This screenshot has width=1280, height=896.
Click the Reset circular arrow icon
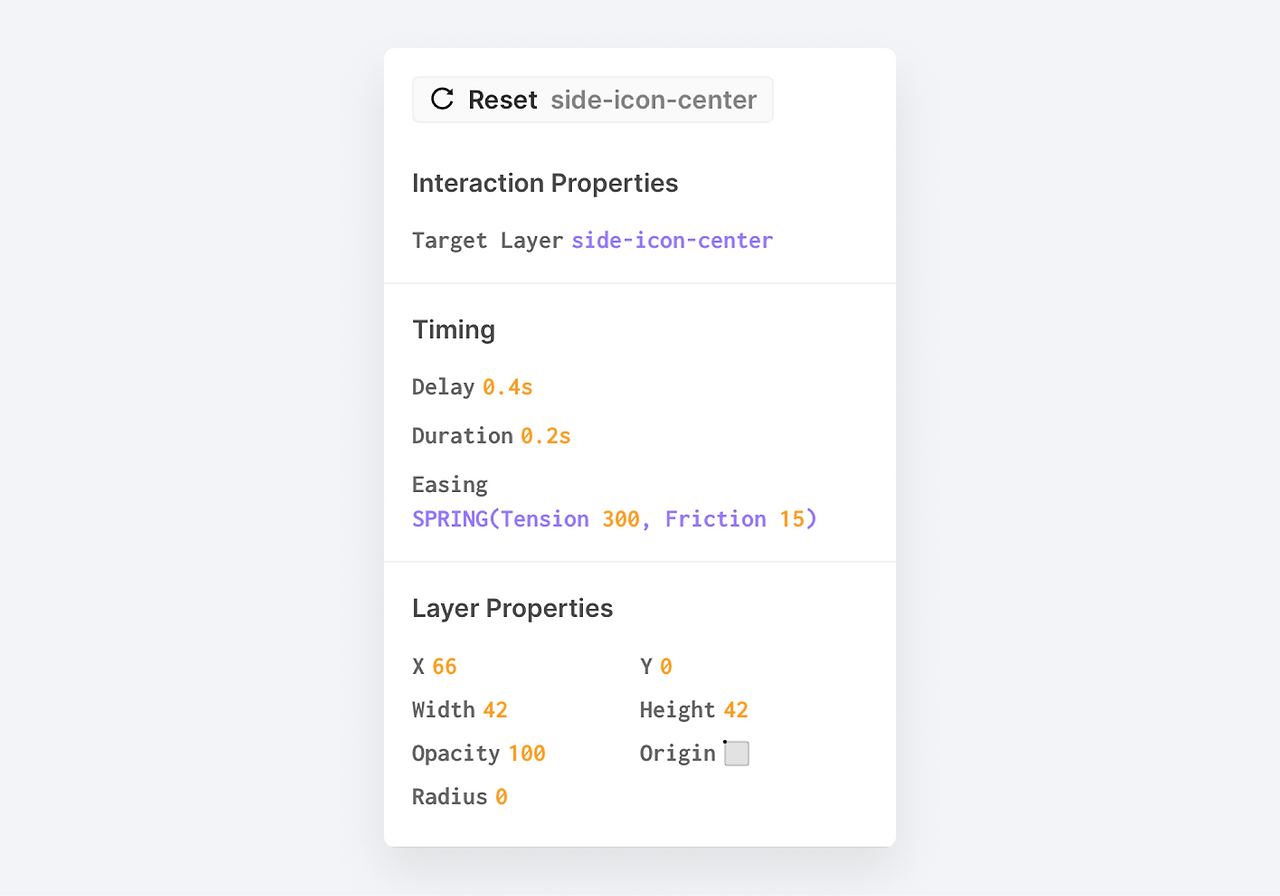(442, 99)
